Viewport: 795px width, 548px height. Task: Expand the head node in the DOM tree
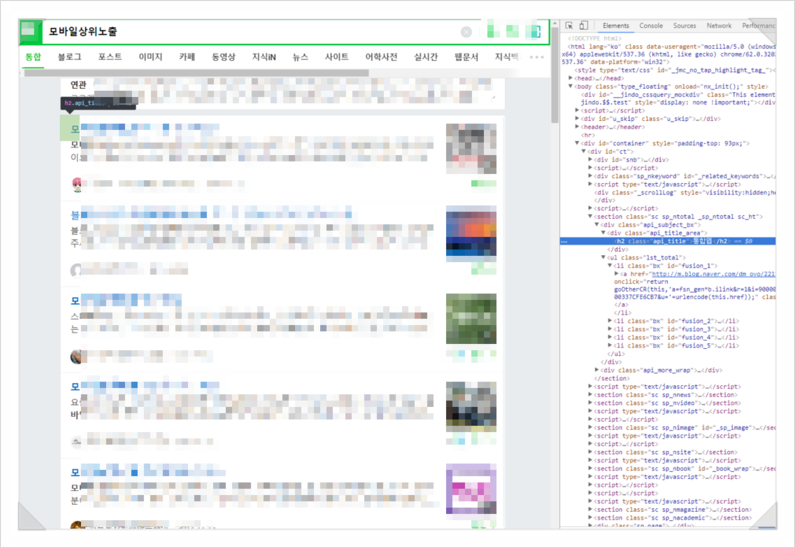pos(570,78)
